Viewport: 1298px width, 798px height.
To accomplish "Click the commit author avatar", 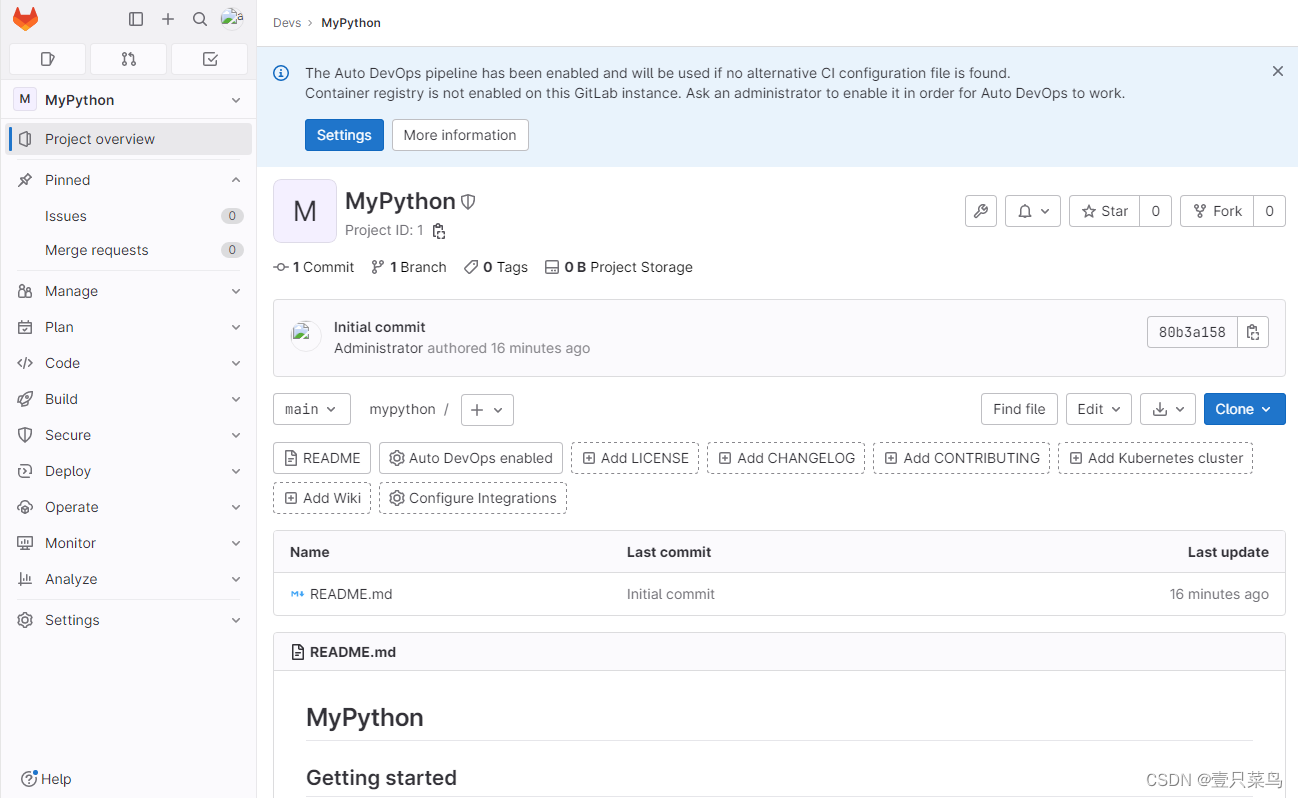I will pos(306,337).
